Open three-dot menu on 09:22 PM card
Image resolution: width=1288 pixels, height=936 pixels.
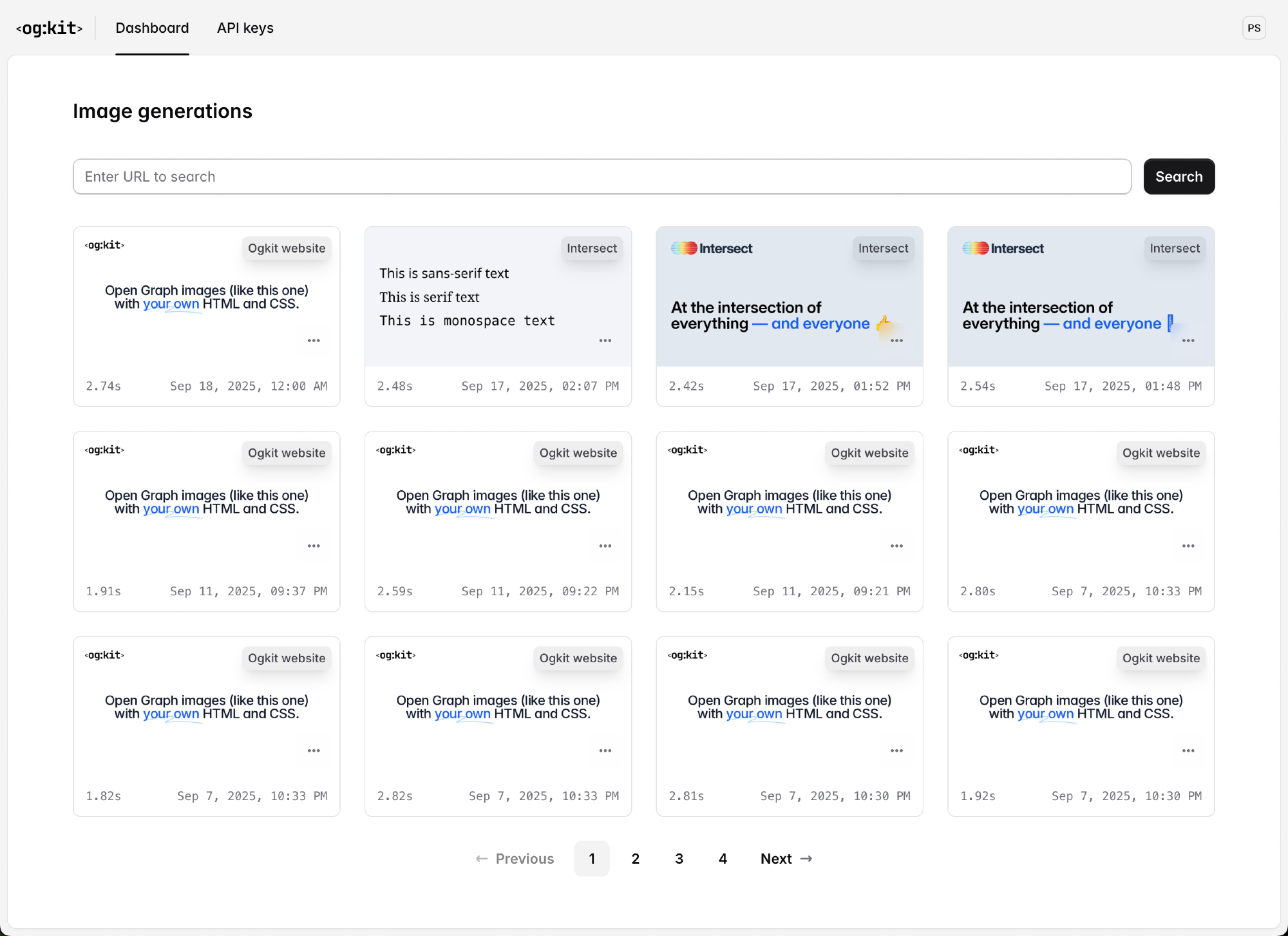click(605, 546)
